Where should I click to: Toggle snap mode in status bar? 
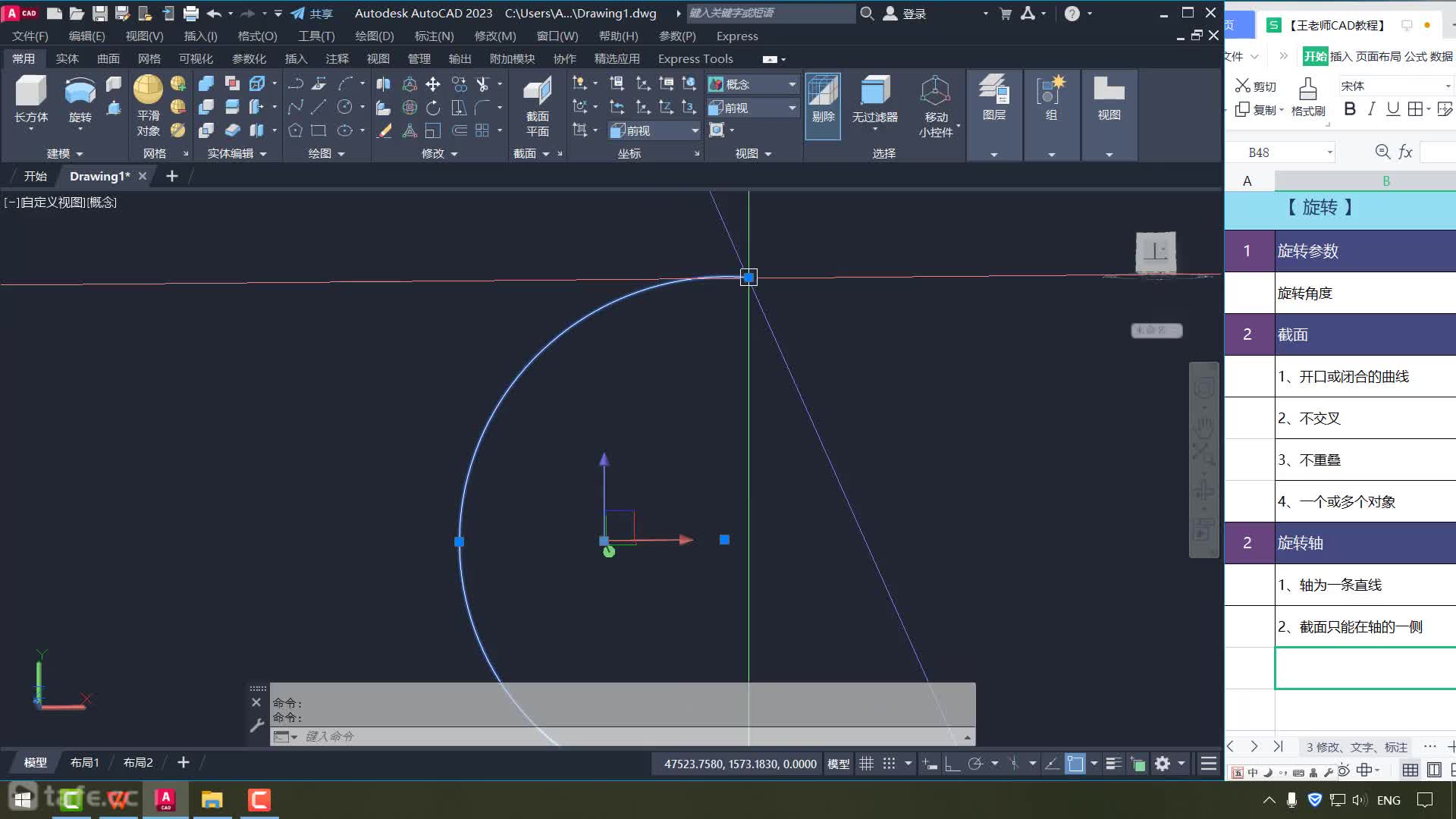890,764
